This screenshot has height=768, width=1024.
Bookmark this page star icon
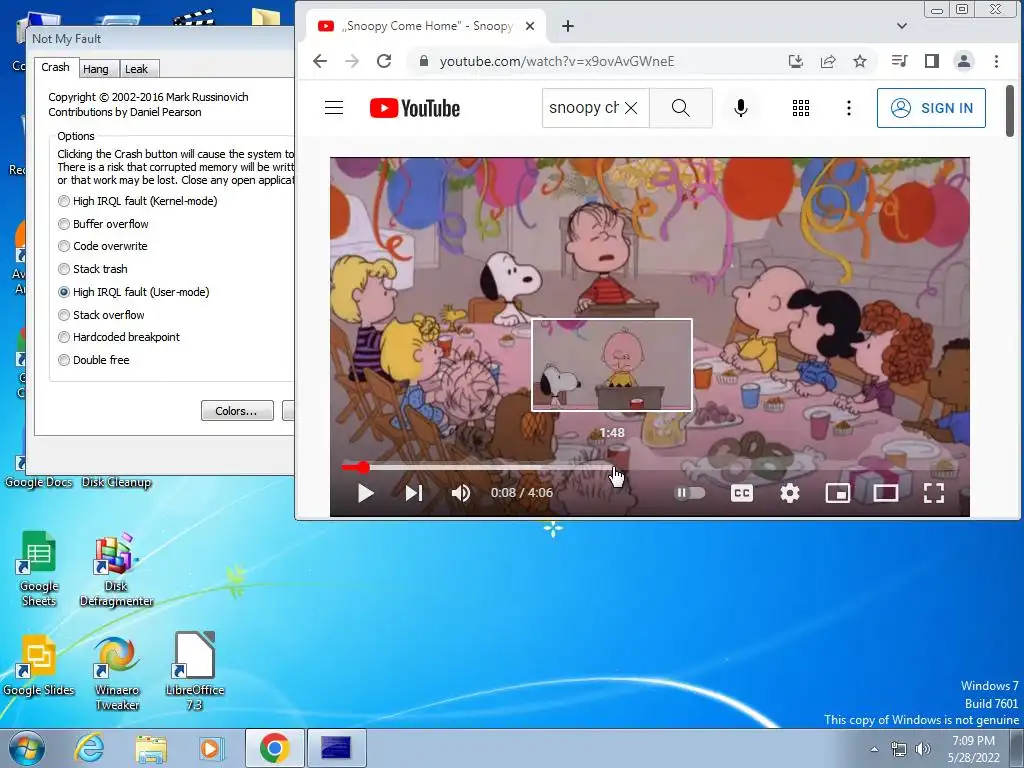[860, 61]
